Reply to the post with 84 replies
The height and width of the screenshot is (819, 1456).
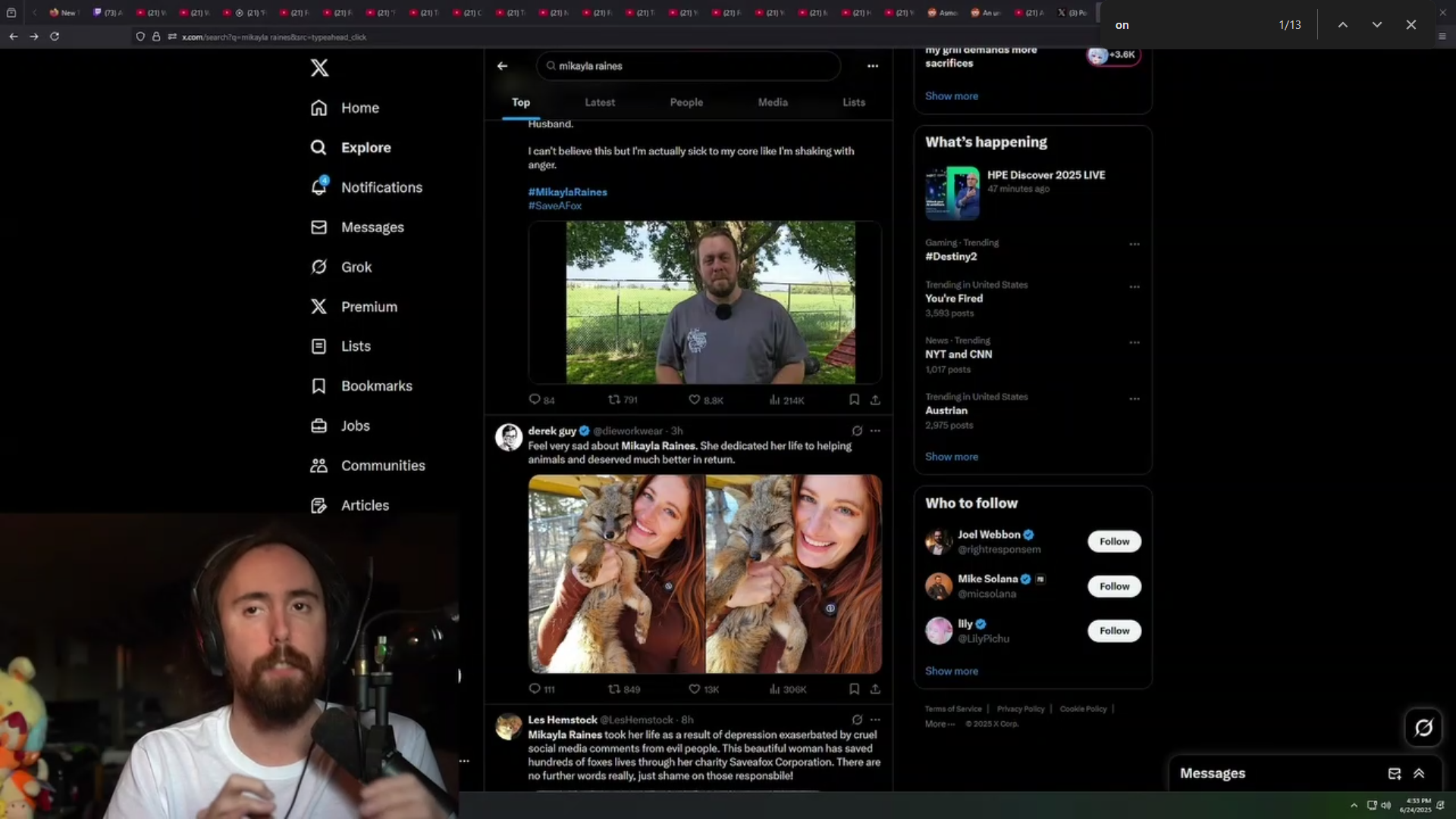click(541, 400)
